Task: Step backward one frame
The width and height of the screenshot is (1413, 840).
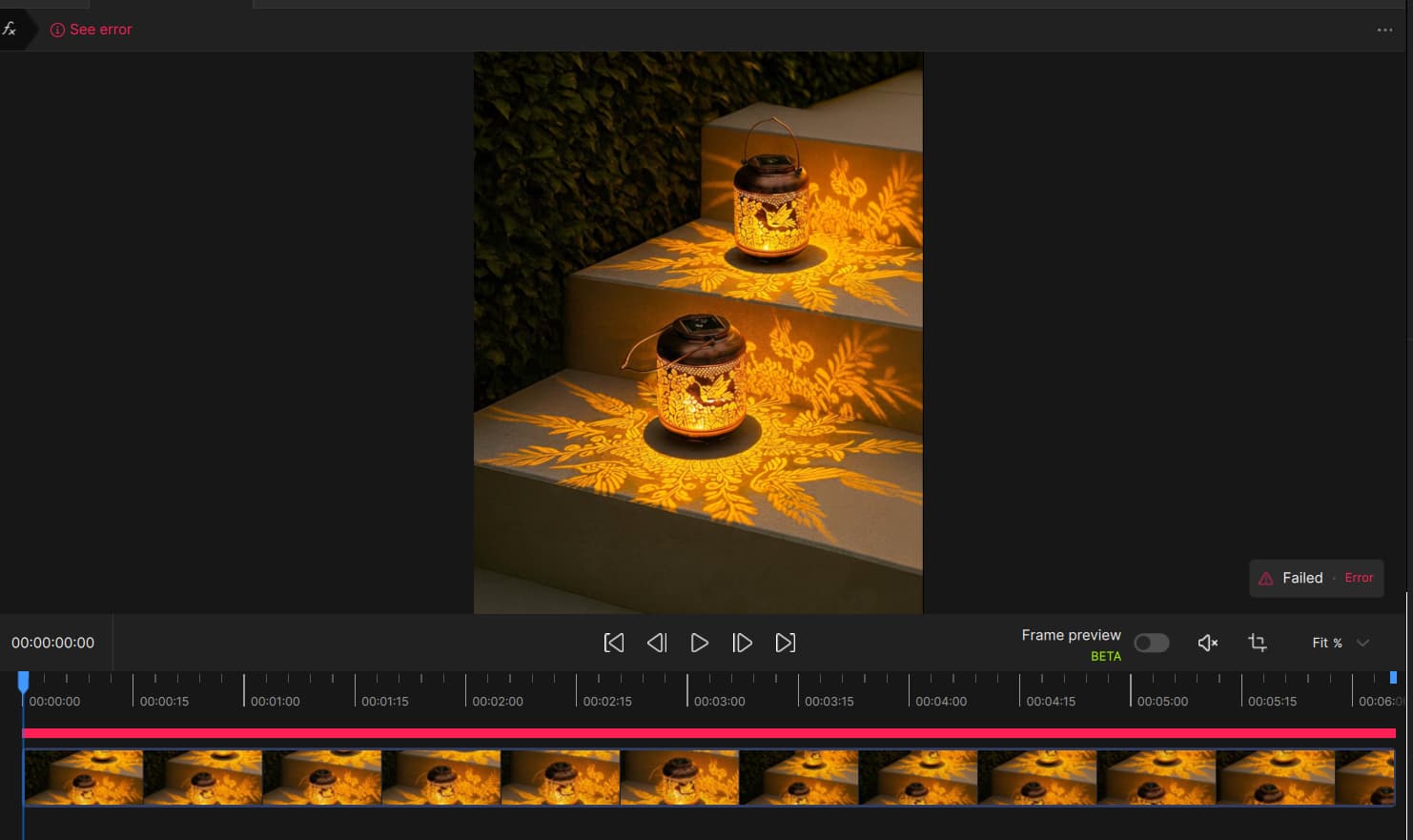Action: (656, 643)
